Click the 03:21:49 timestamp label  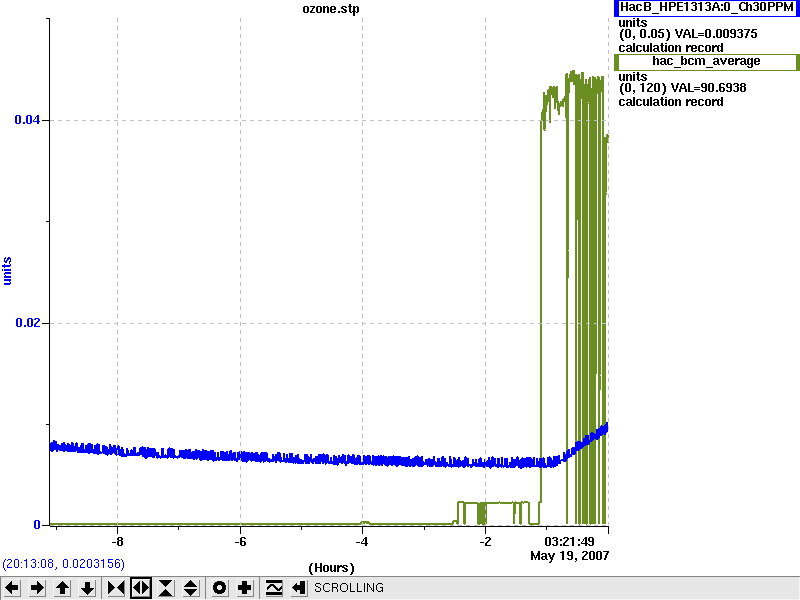click(569, 541)
